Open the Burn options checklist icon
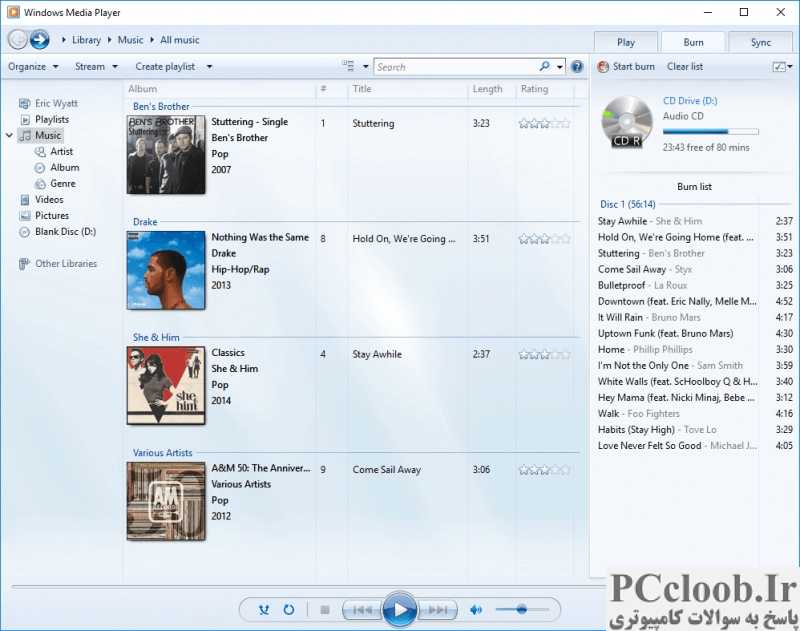800x631 pixels. tap(779, 67)
